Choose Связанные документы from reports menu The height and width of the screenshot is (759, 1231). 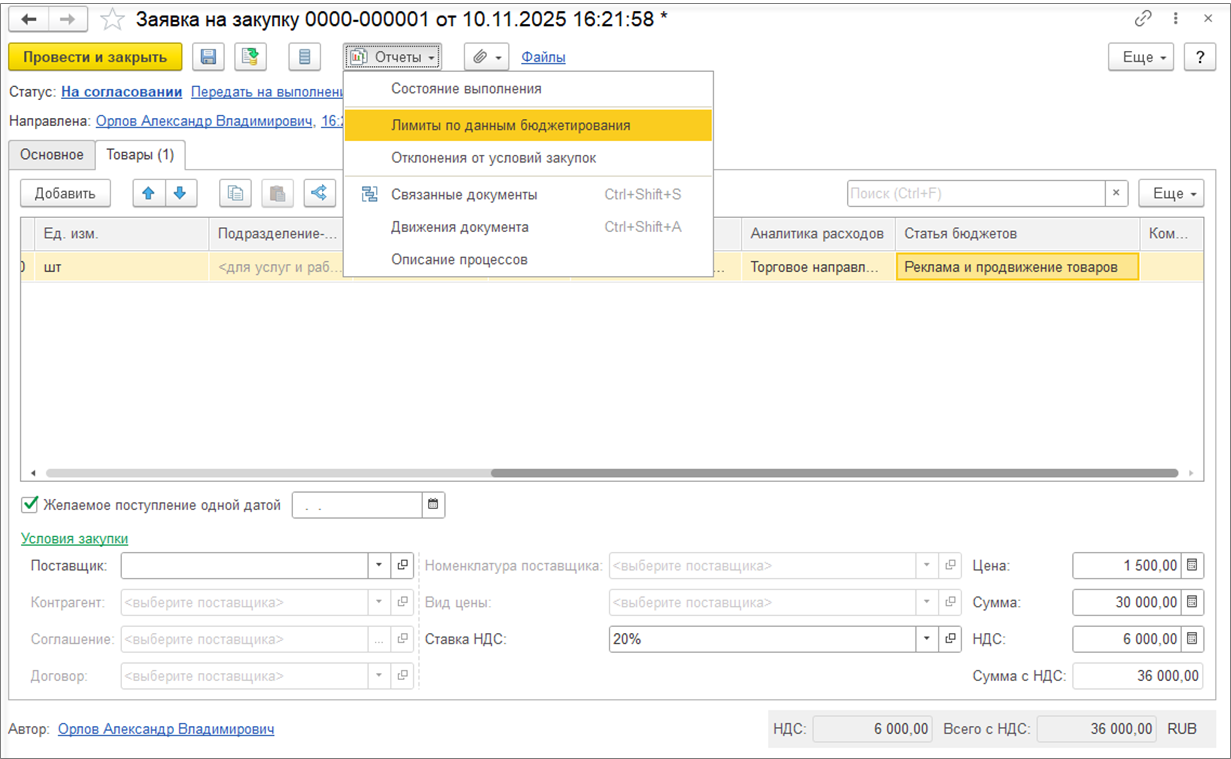[464, 195]
